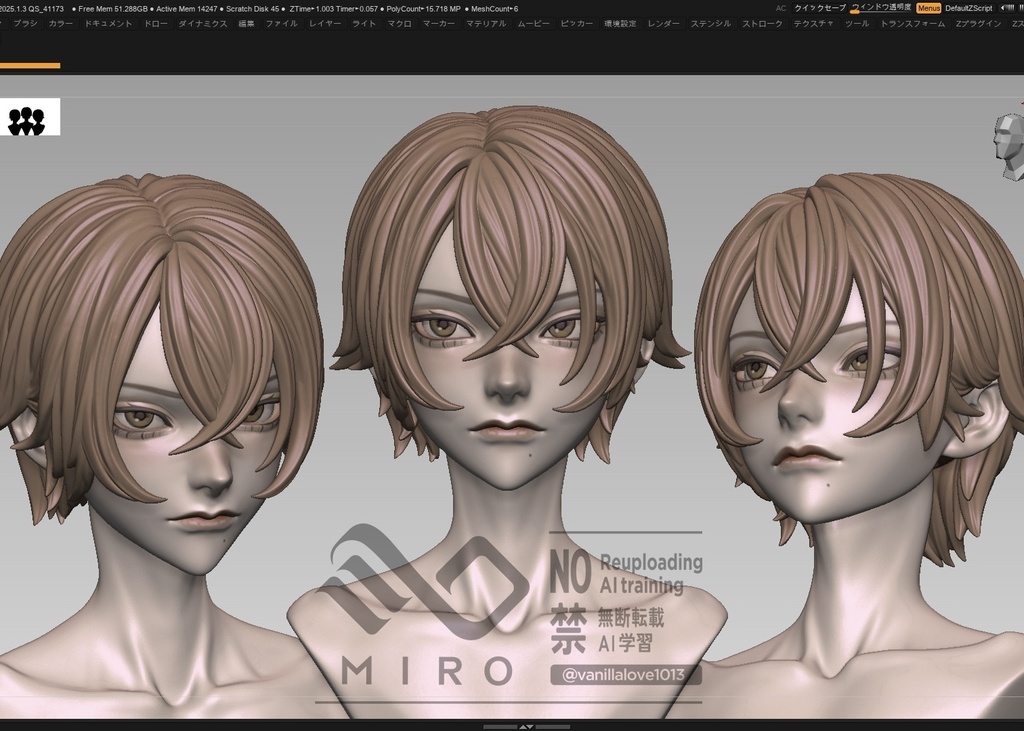
Task: Click the DefaultZScript button
Action: (968, 8)
